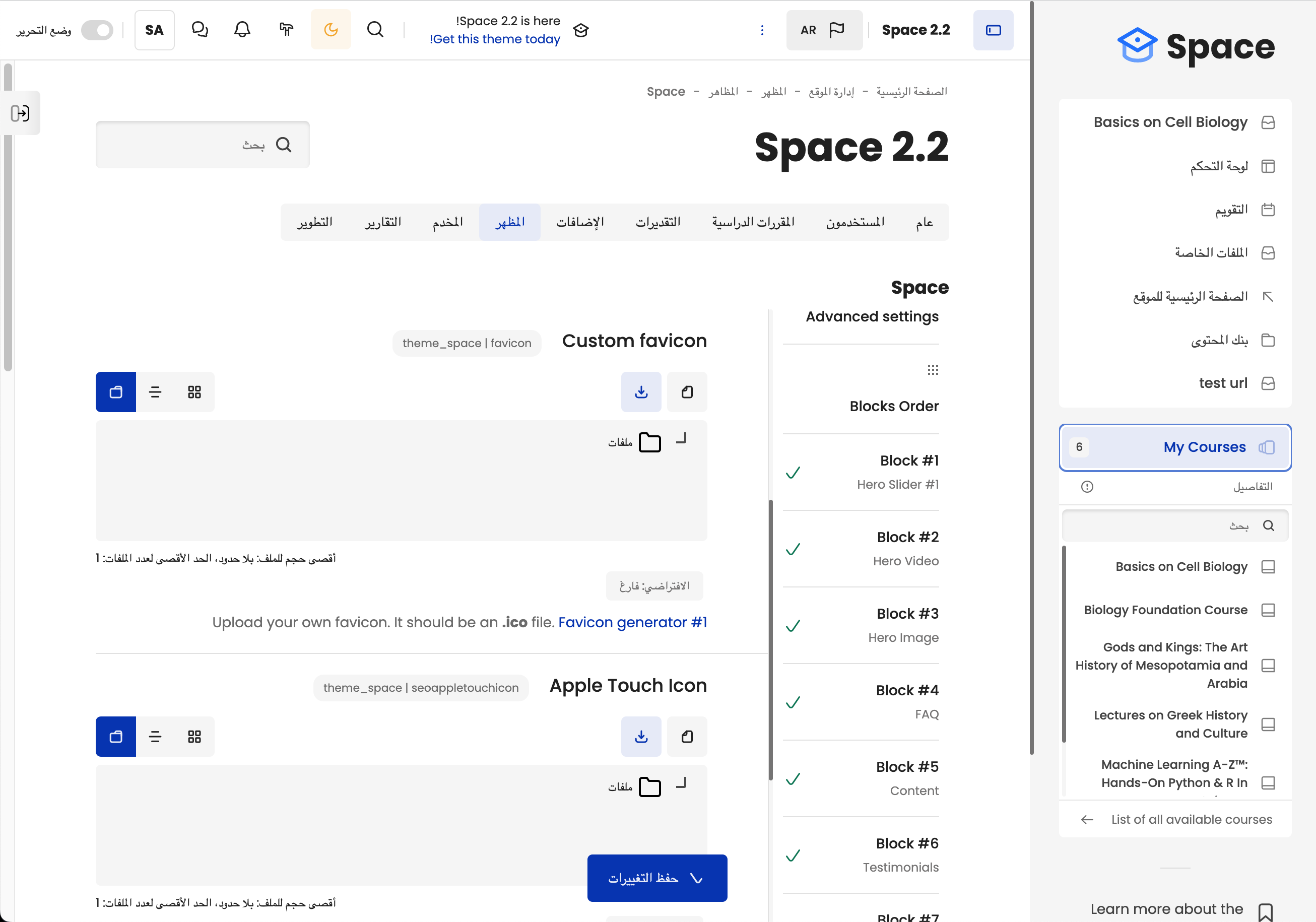
Task: Open Block #4 FAQ settings
Action: click(861, 702)
